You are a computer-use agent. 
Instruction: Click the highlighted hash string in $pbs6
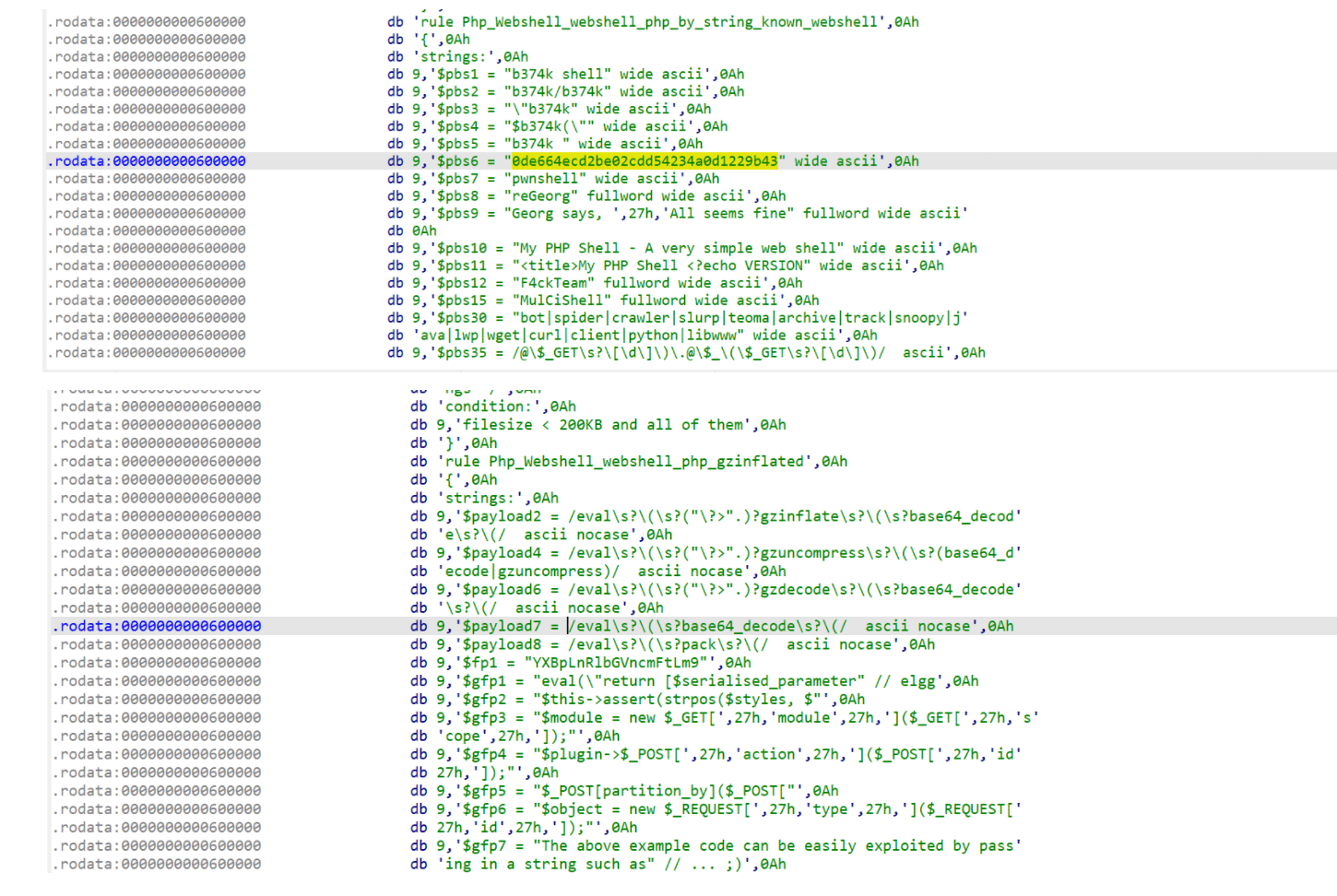pos(645,161)
